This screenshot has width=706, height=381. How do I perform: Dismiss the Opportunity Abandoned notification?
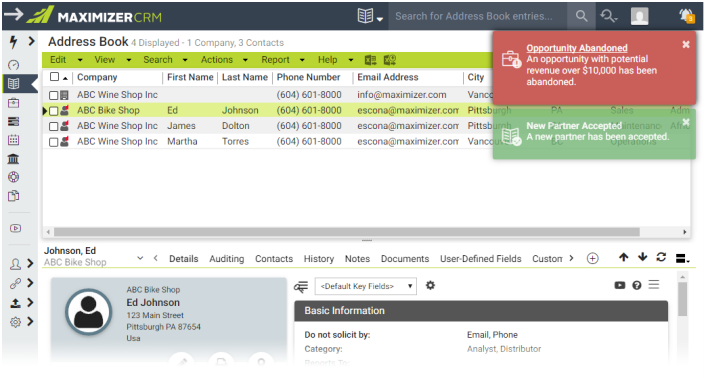coord(686,44)
